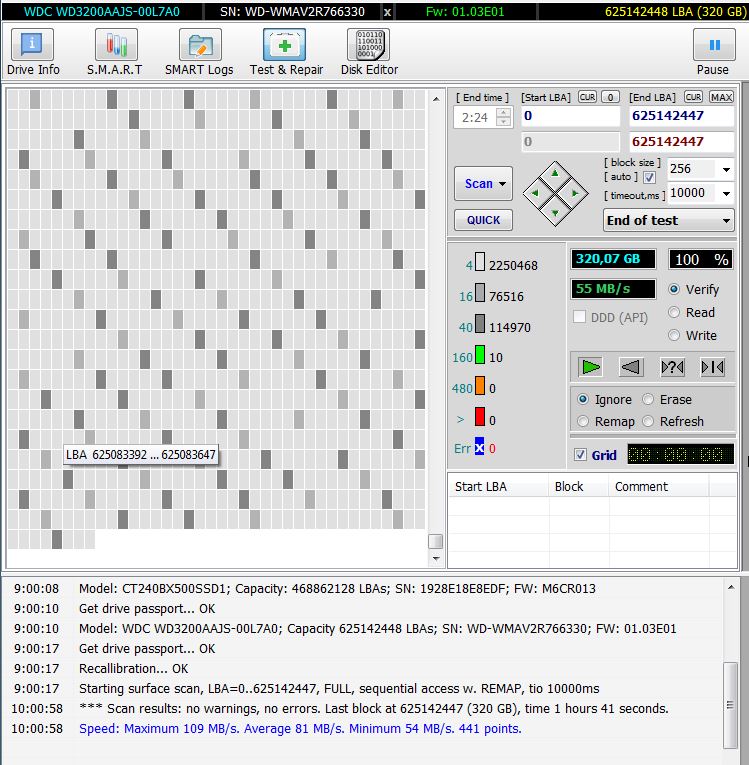This screenshot has width=749, height=765.
Task: Choose the Ignore error action
Action: [x=583, y=399]
